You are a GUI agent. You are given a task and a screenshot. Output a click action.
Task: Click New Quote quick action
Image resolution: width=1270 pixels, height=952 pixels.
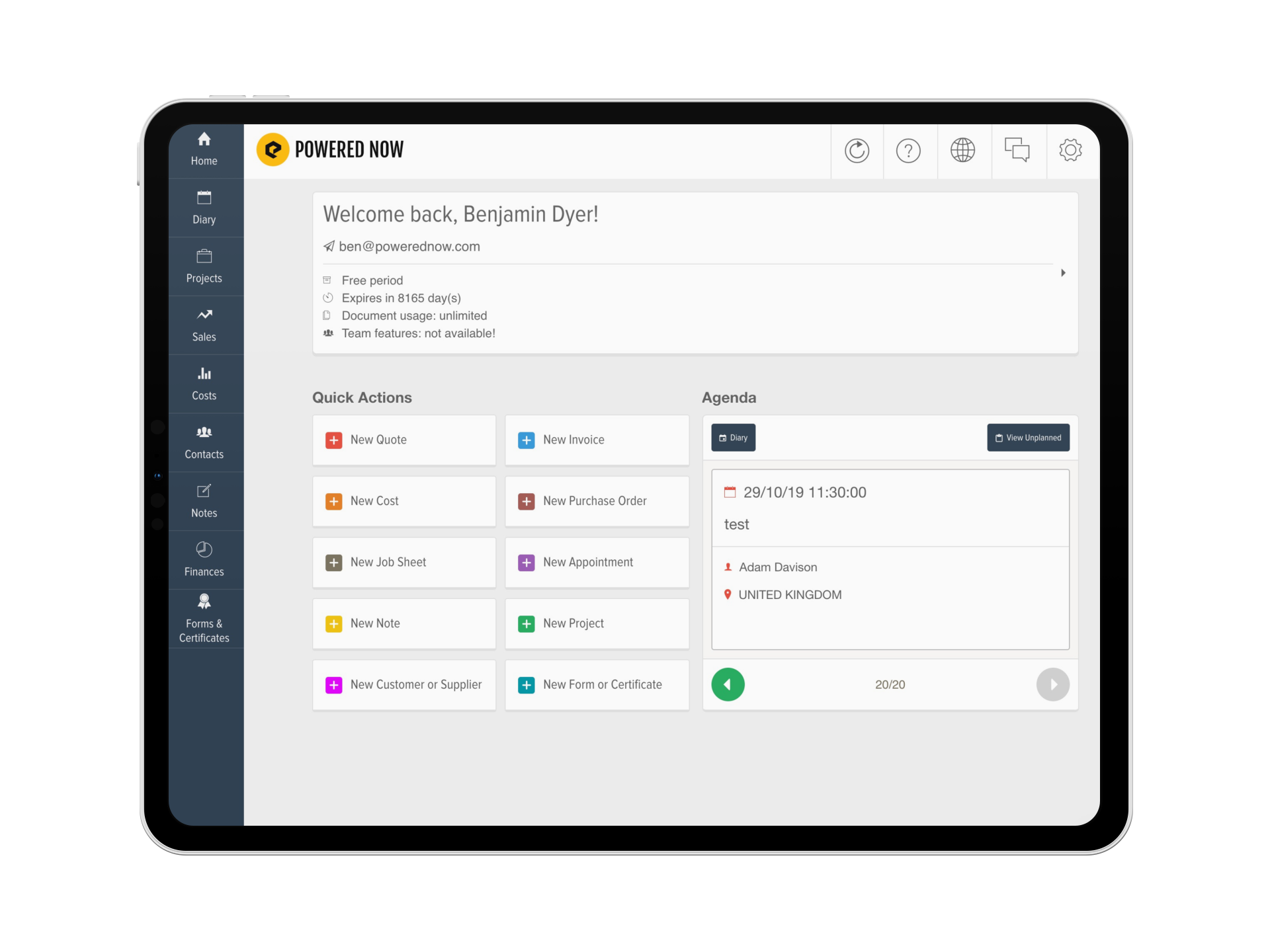coord(404,439)
